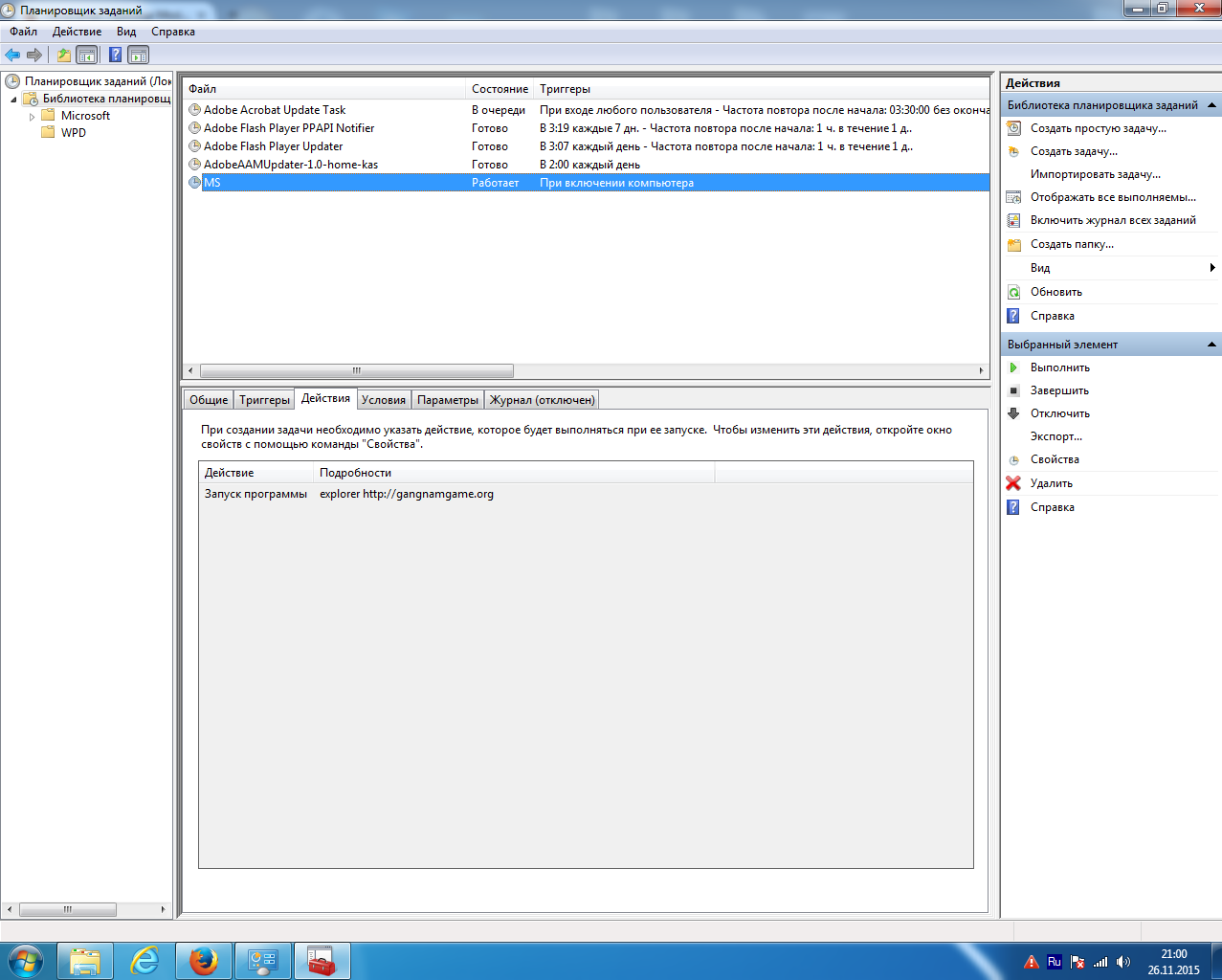The width and height of the screenshot is (1222, 980).
Task: Click the Подробности column header
Action: point(514,473)
